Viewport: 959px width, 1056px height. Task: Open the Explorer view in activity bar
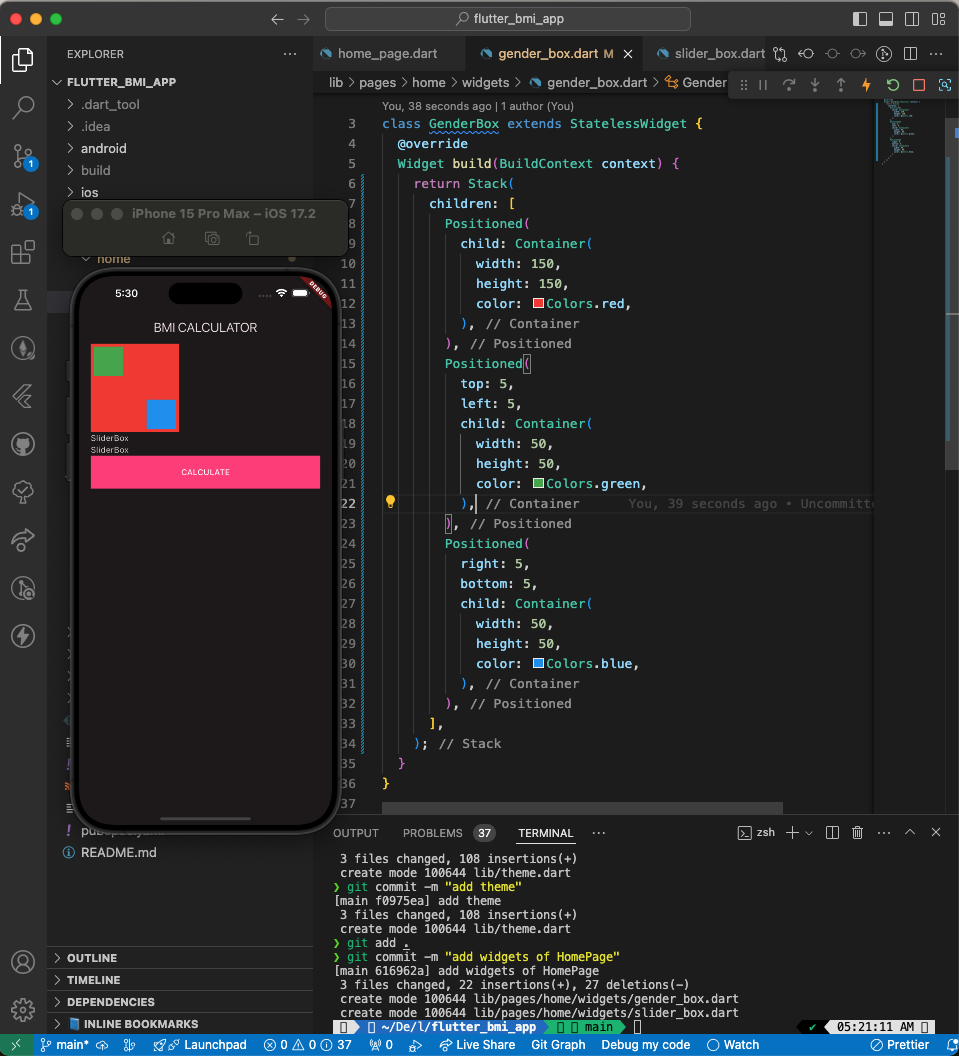[x=23, y=59]
